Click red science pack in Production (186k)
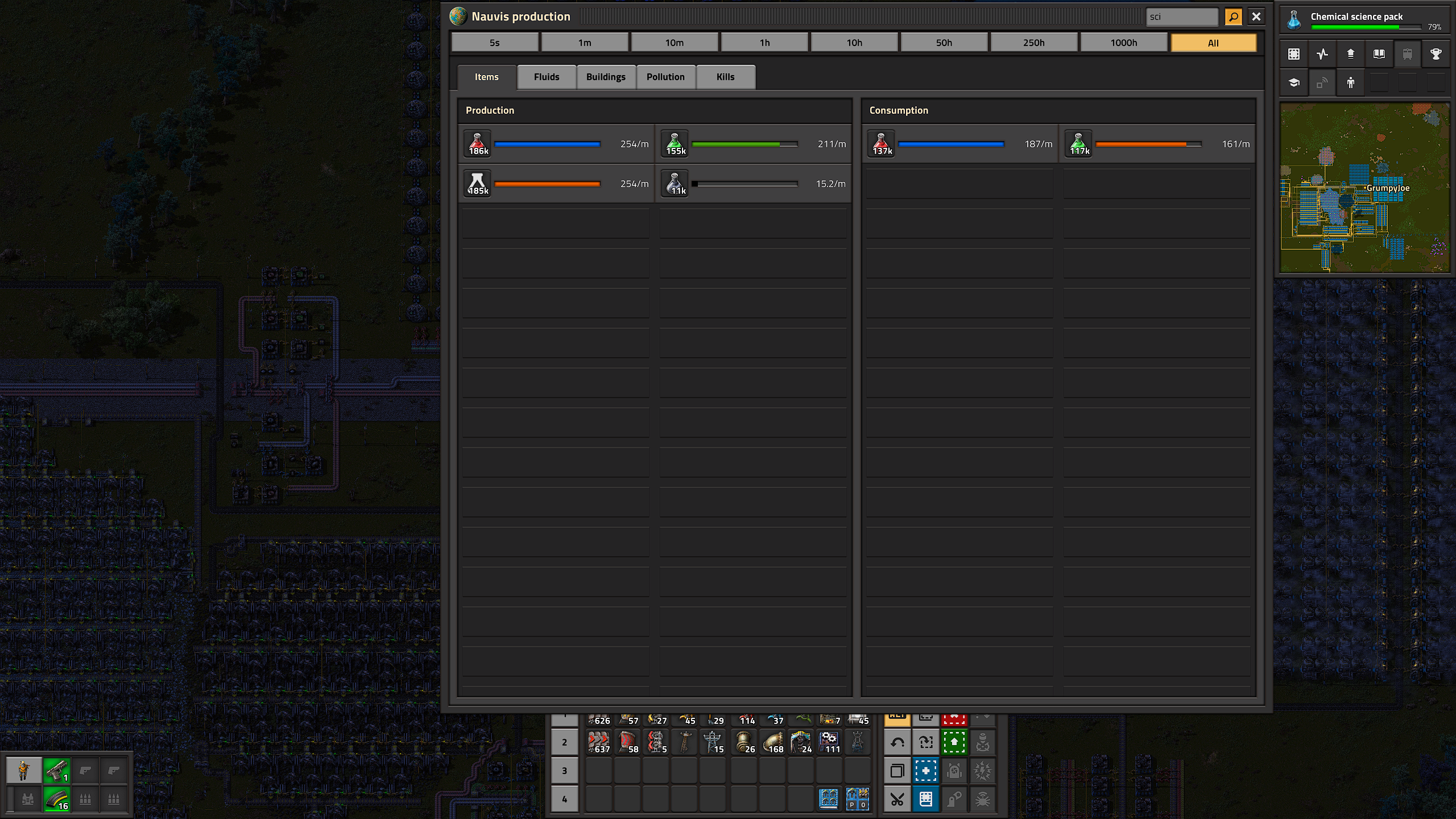1456x819 pixels. [478, 144]
